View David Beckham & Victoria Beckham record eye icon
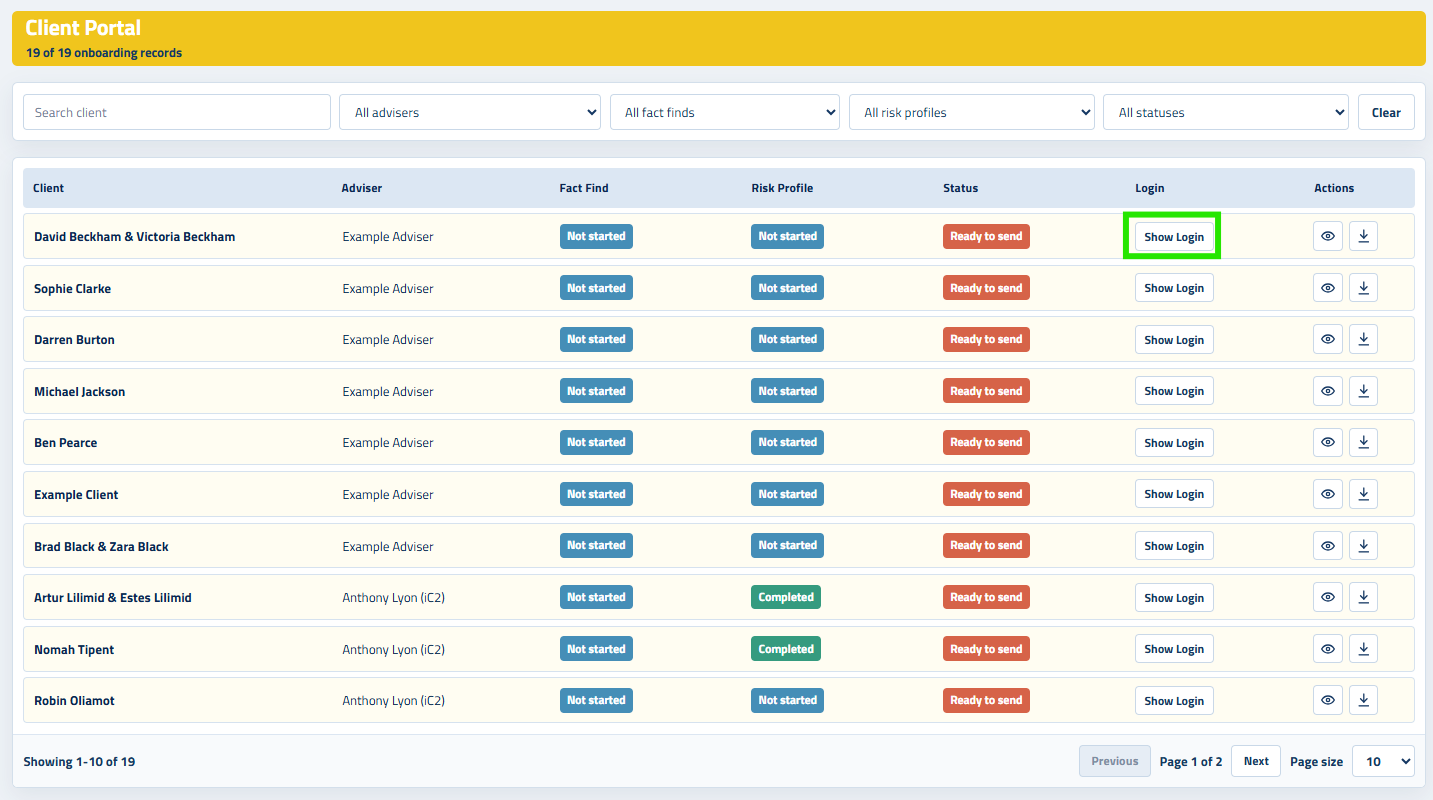The image size is (1433, 800). (x=1327, y=236)
